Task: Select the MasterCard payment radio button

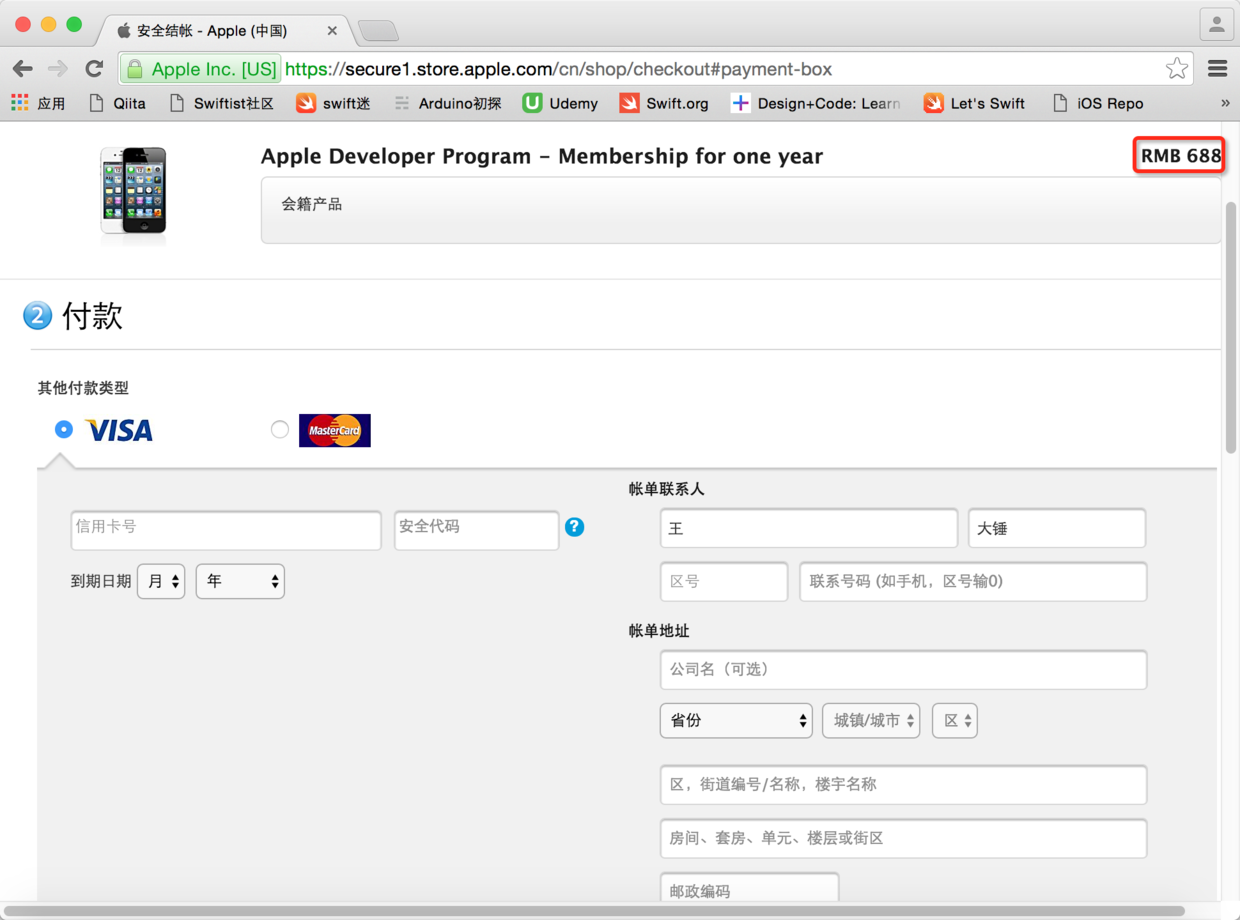Action: pyautogui.click(x=280, y=429)
